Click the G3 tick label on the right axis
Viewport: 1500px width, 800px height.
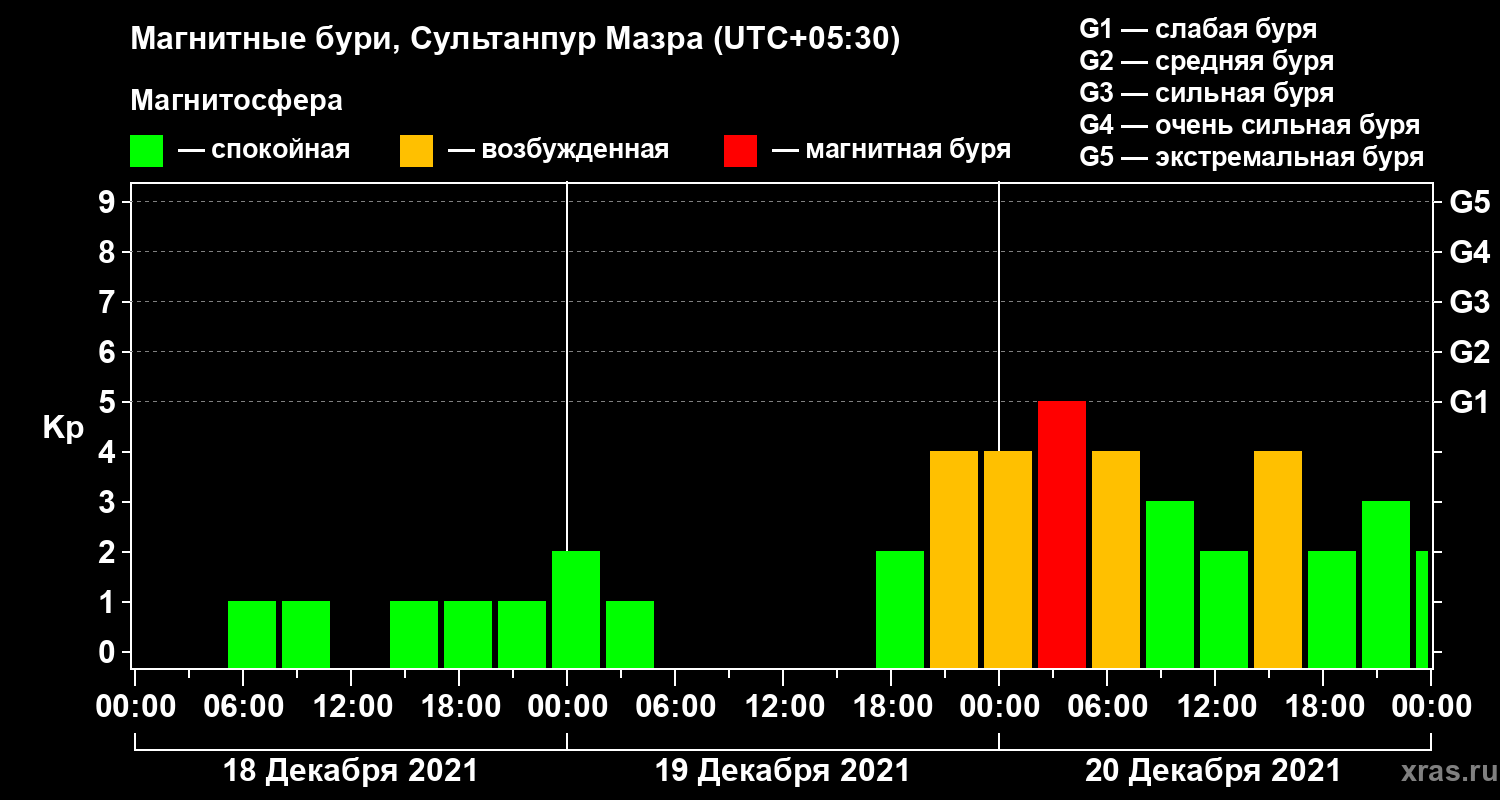click(1469, 302)
